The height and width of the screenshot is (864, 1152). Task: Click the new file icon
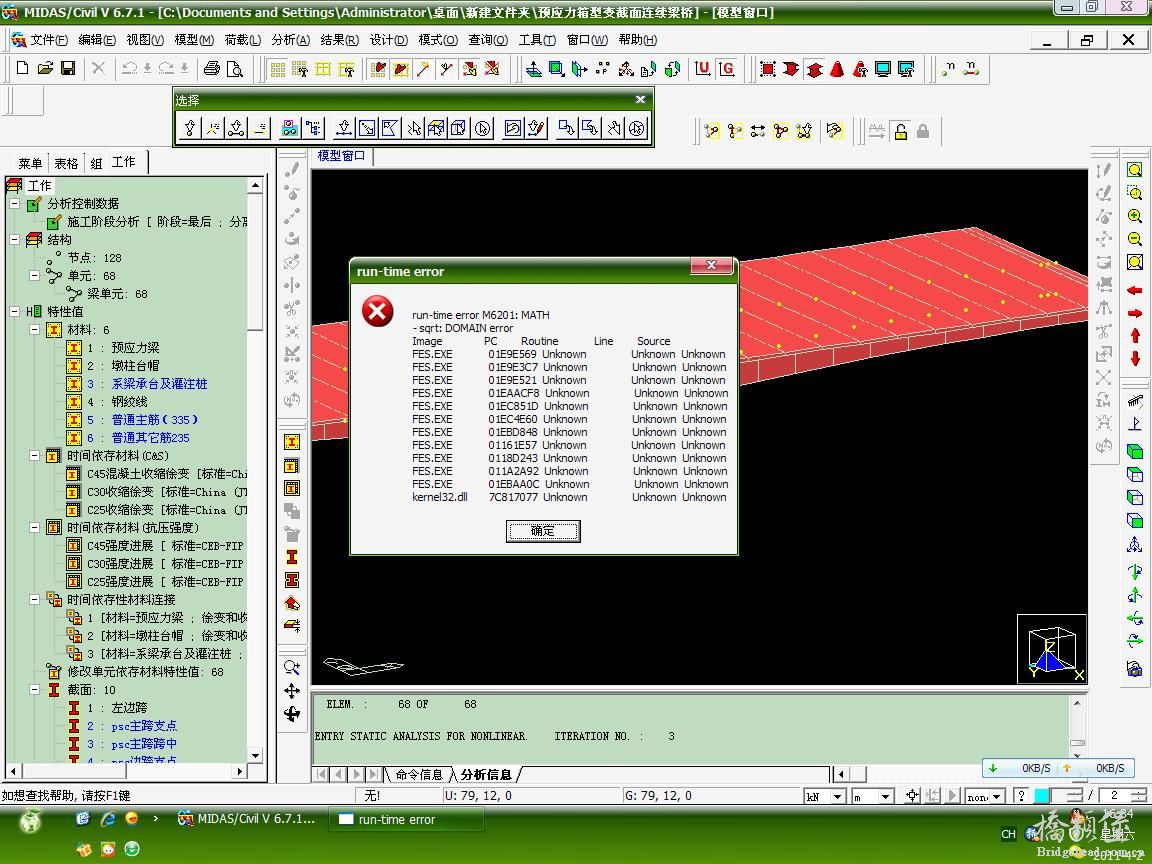22,68
